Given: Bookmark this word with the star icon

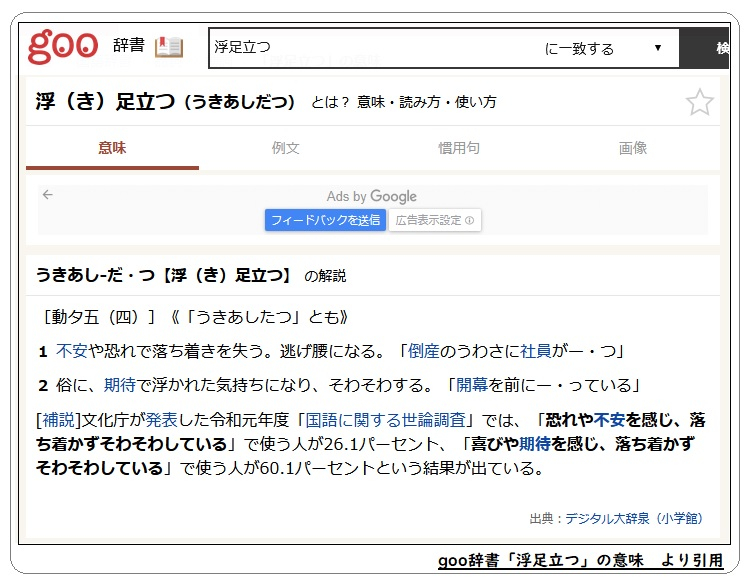Looking at the screenshot, I should click(699, 102).
